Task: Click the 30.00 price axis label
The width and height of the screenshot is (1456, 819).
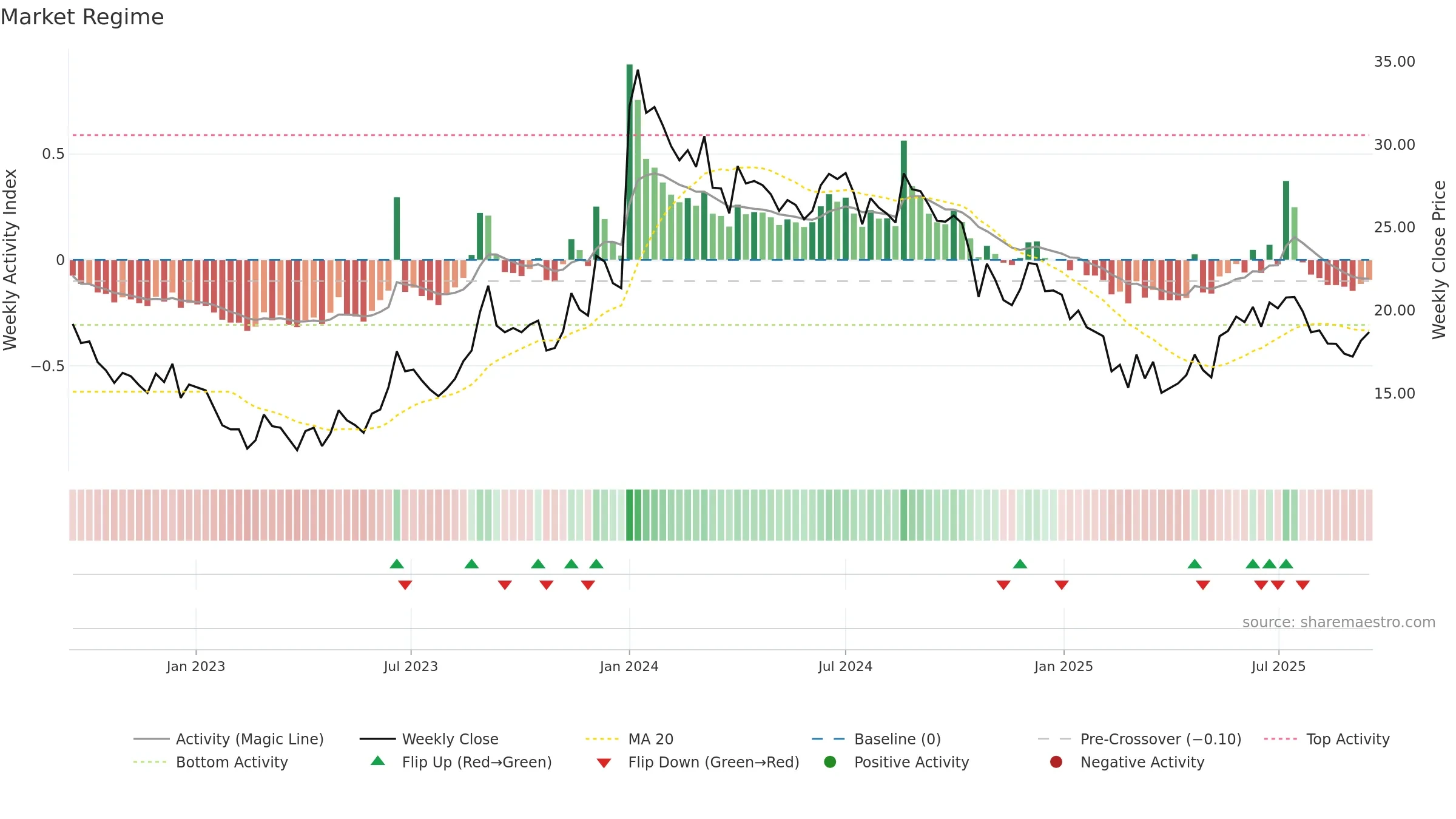Action: point(1395,145)
